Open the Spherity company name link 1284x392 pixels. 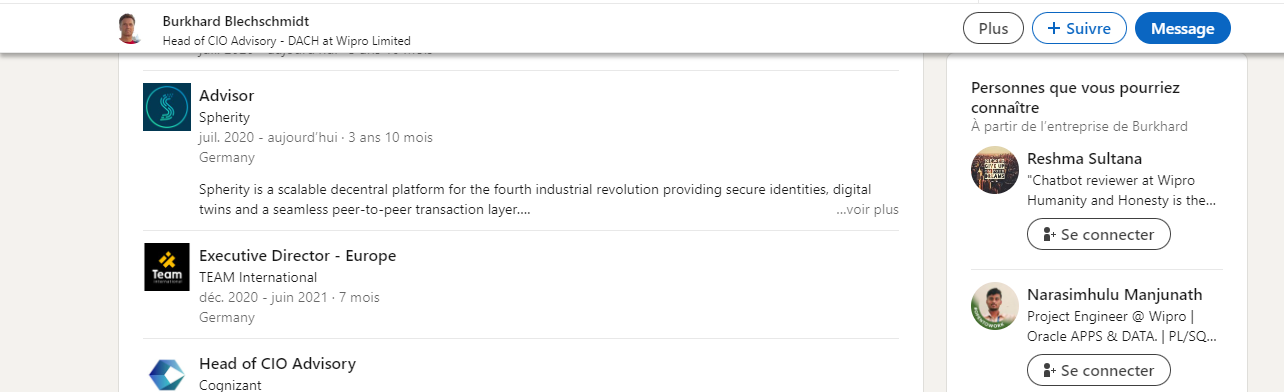point(224,117)
